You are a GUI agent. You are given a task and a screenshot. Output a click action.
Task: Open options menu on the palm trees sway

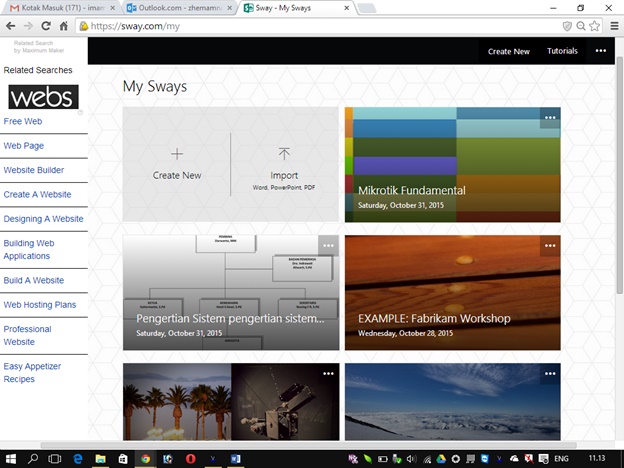[328, 374]
